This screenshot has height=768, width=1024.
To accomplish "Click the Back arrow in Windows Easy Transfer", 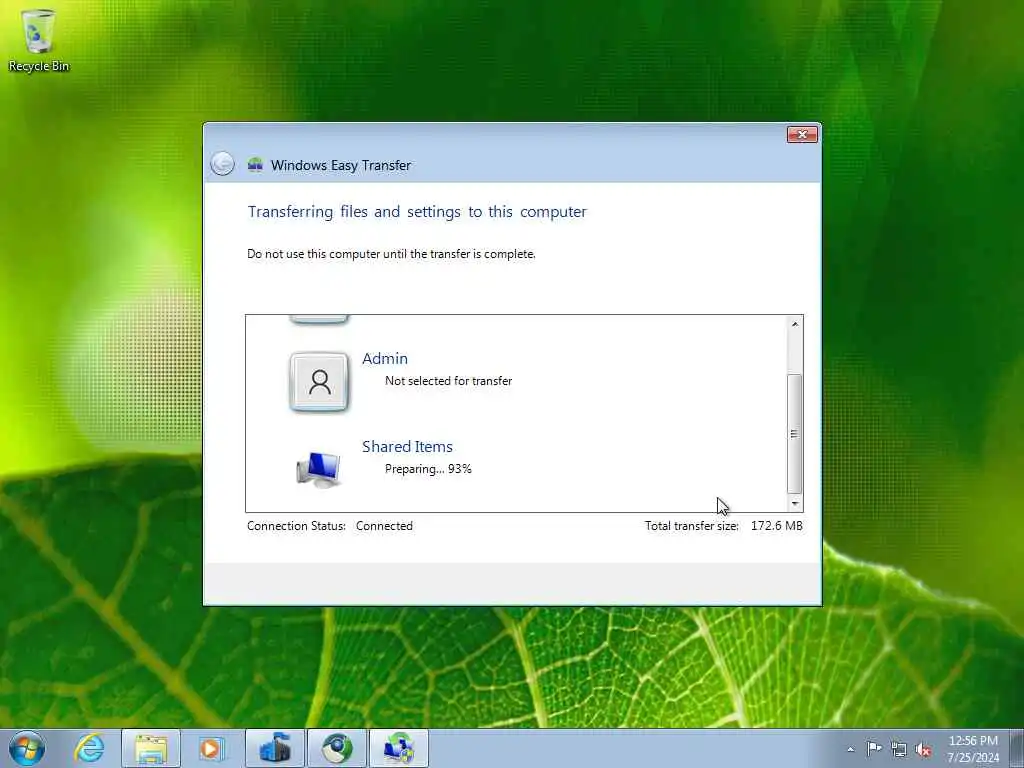I will click(x=223, y=163).
